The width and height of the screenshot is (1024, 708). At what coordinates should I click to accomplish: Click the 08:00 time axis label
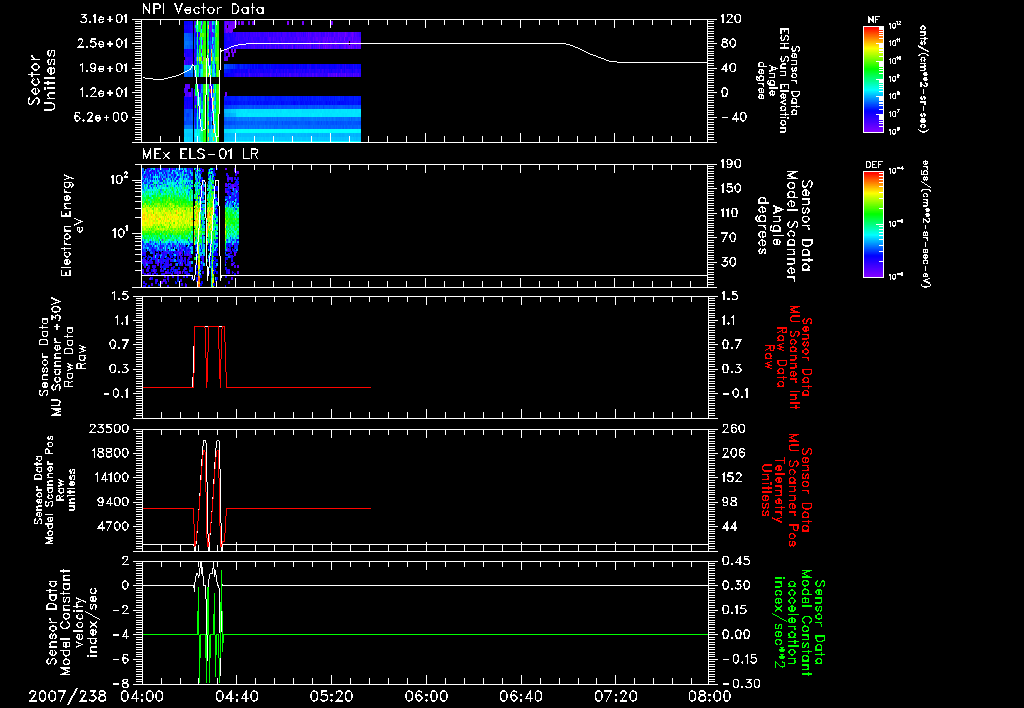click(710, 696)
